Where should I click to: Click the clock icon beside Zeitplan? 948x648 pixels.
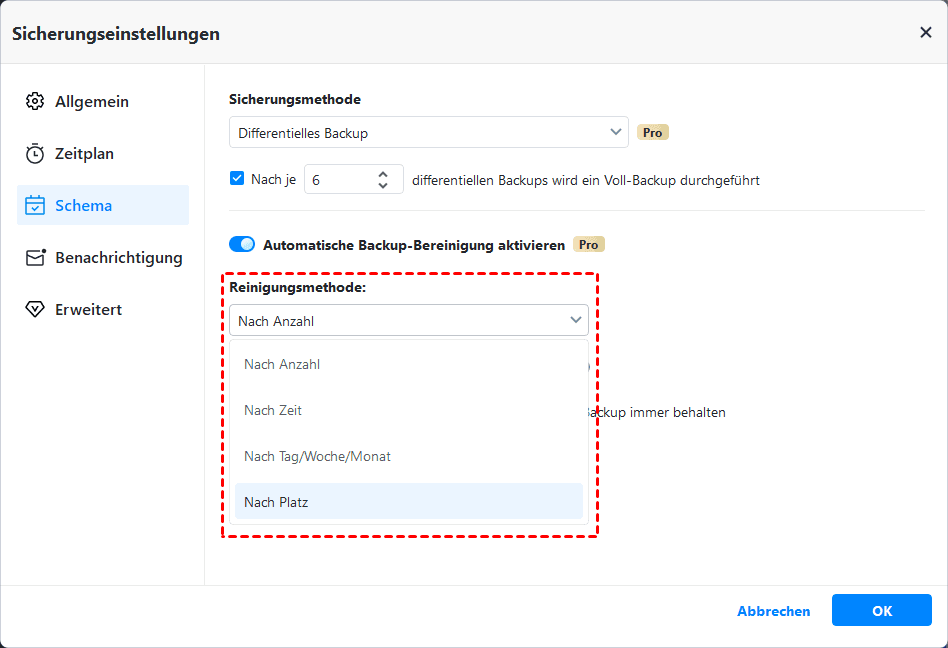click(35, 154)
